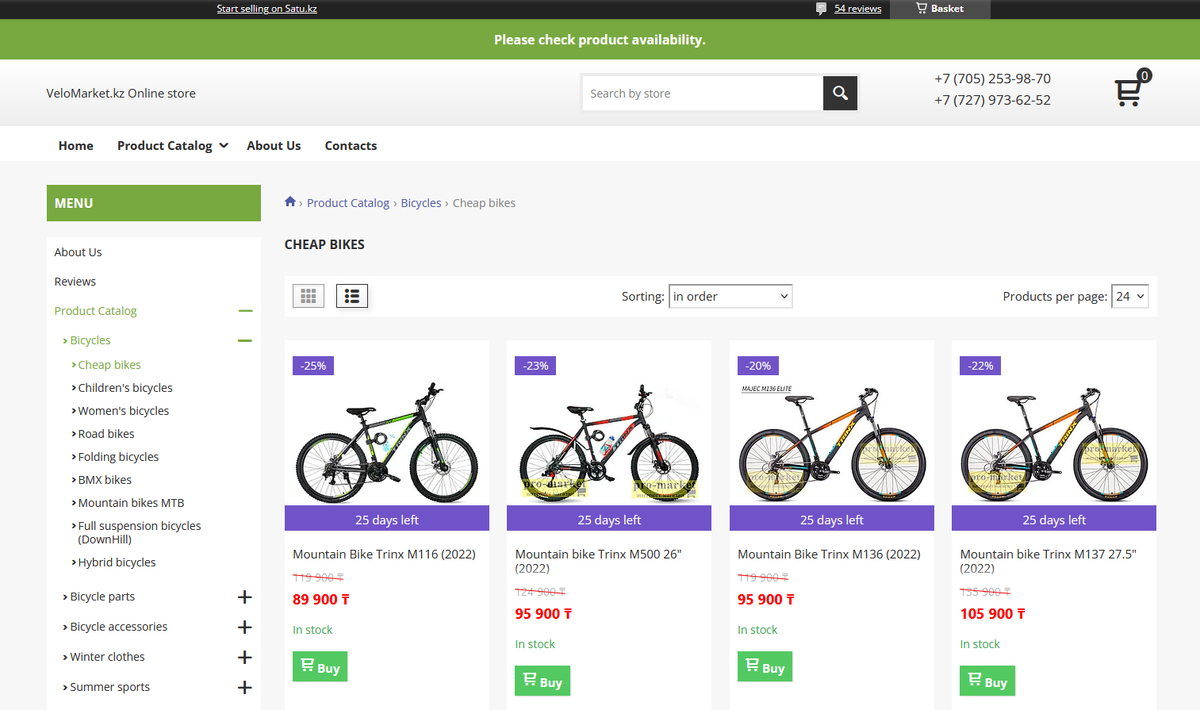Switch to list view layout

[x=352, y=296]
